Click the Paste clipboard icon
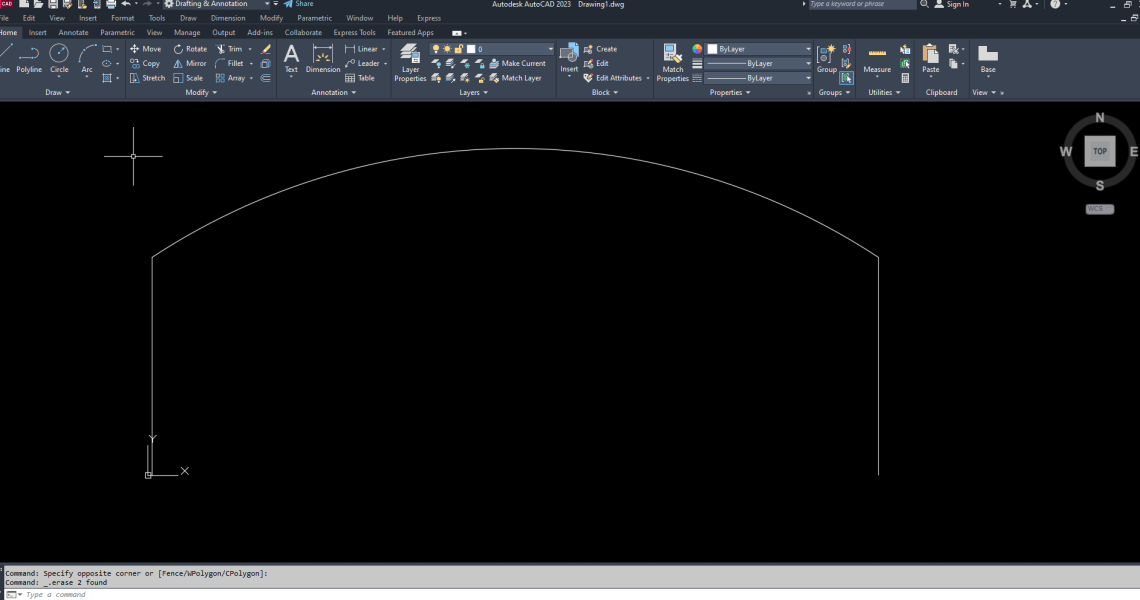Screen dimensions: 1140x600 931,58
